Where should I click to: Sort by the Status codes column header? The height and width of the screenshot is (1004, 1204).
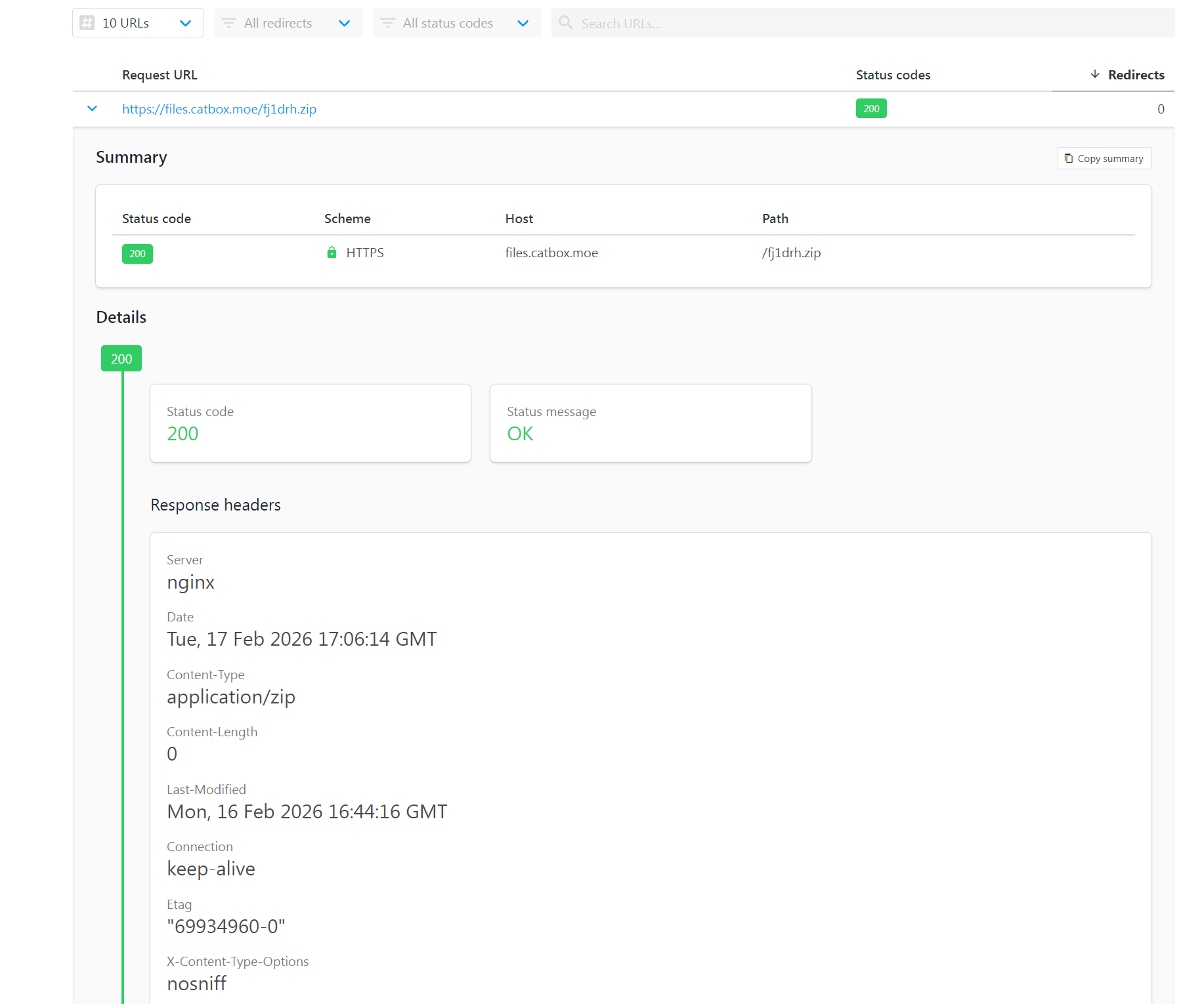pyautogui.click(x=893, y=75)
